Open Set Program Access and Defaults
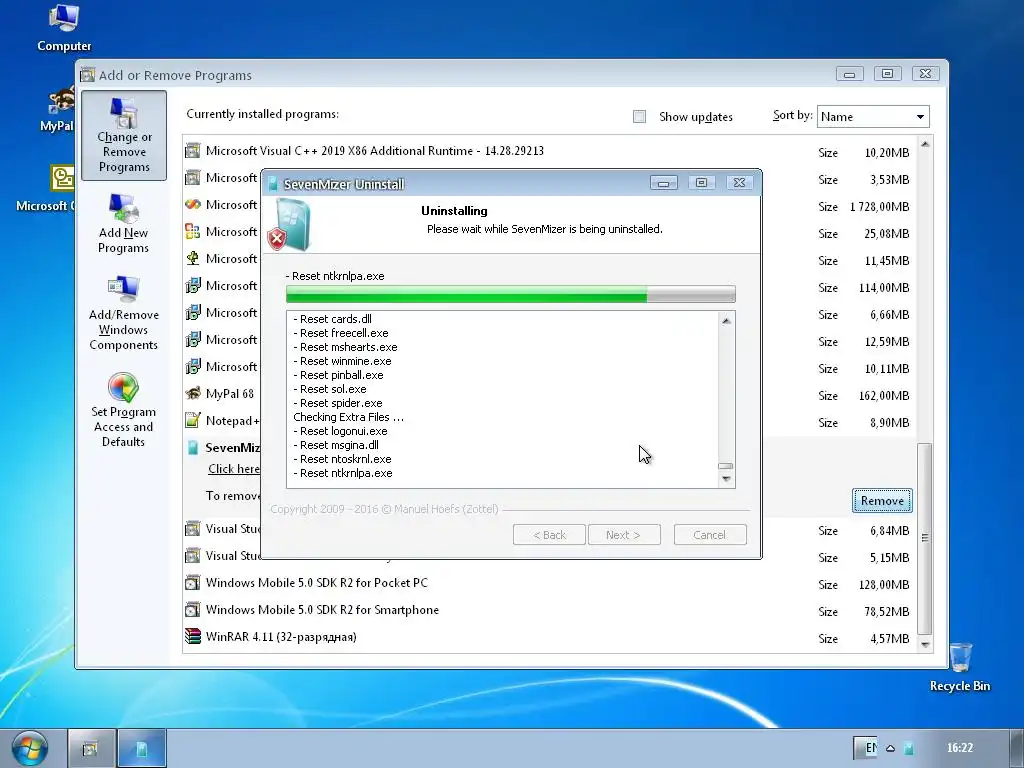 click(x=123, y=410)
